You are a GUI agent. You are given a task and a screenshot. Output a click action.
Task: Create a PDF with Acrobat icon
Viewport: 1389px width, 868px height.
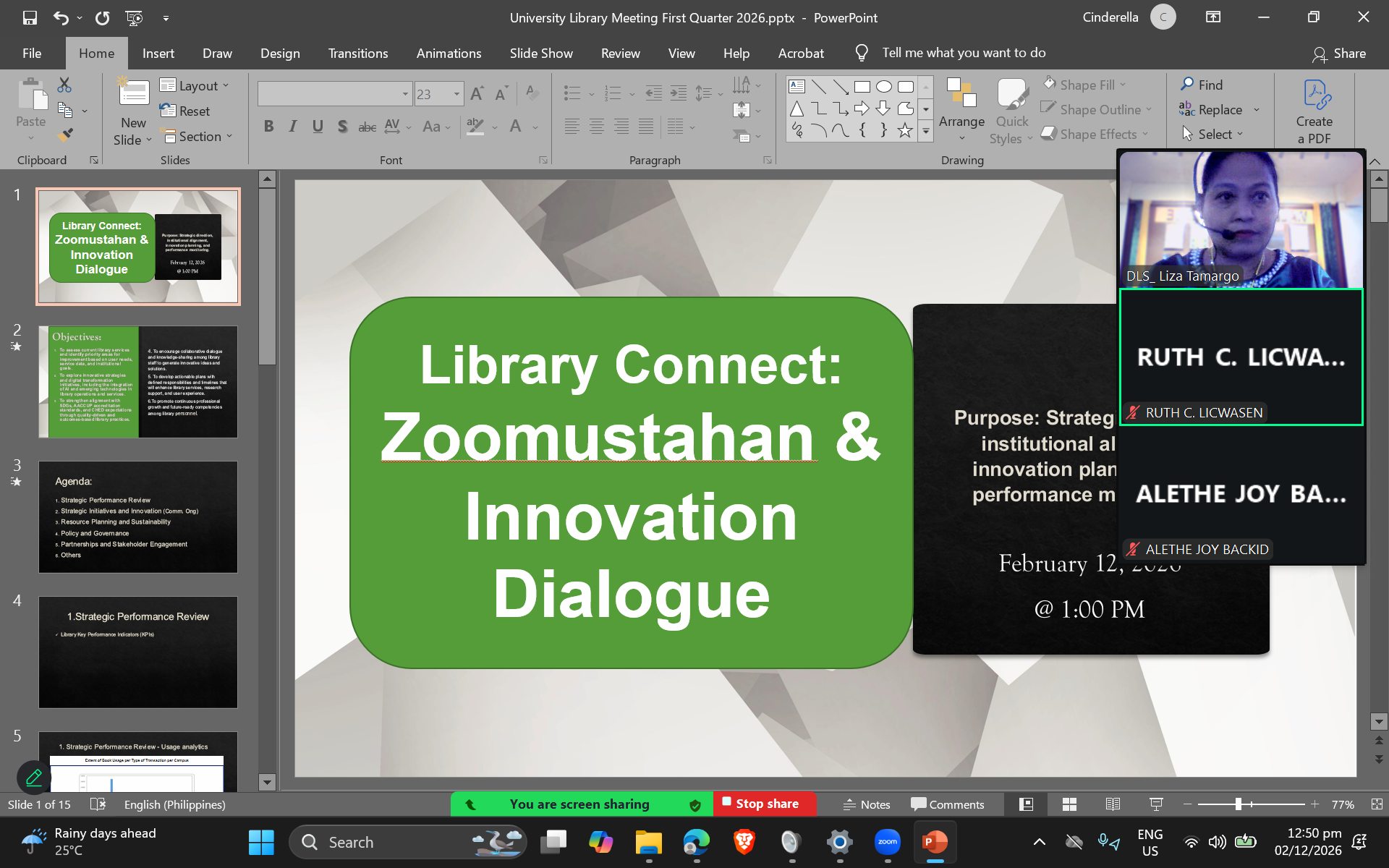click(x=1314, y=111)
